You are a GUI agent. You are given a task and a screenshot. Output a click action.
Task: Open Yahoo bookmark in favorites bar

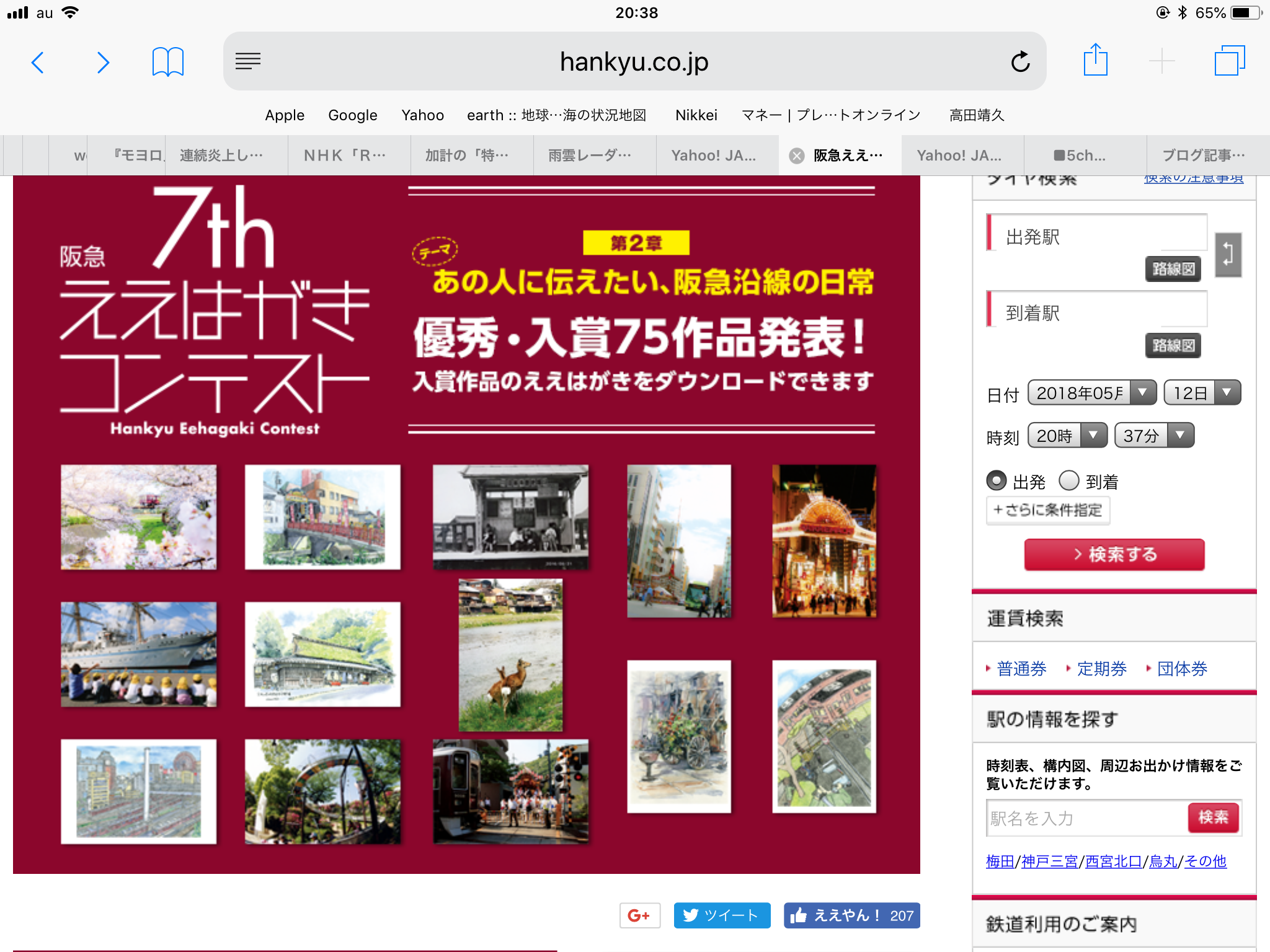pyautogui.click(x=422, y=115)
